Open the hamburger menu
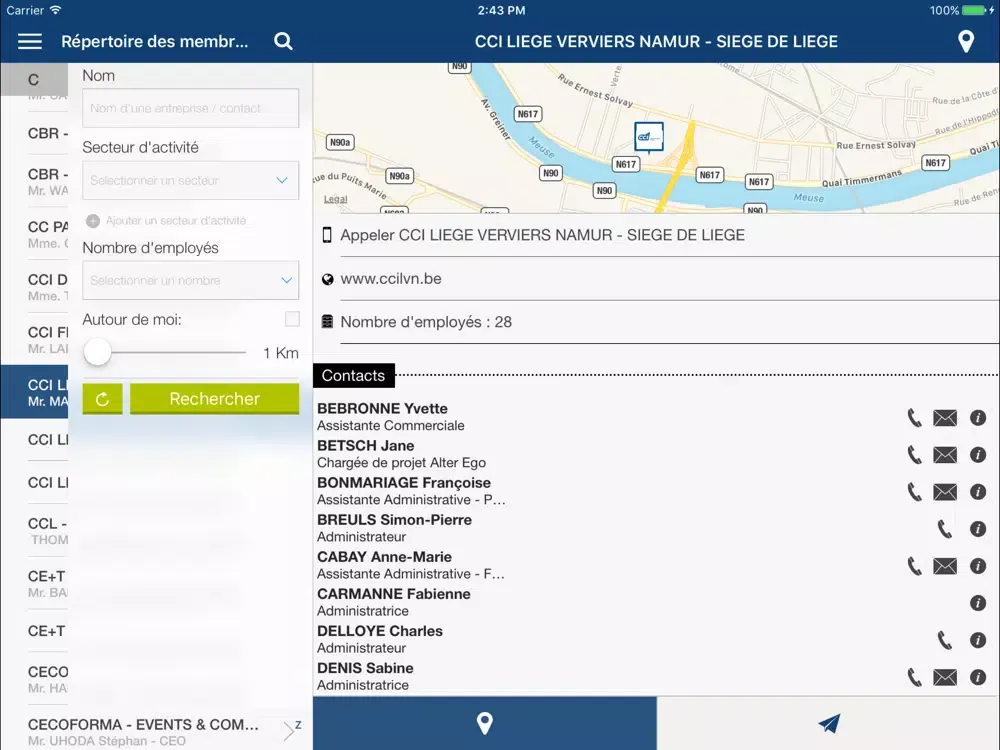Viewport: 1000px width, 750px height. tap(29, 41)
